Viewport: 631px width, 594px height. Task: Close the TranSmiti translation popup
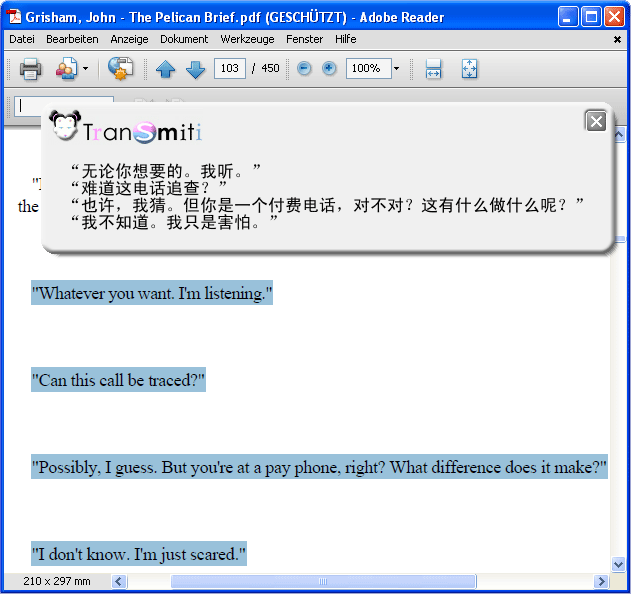pos(596,121)
